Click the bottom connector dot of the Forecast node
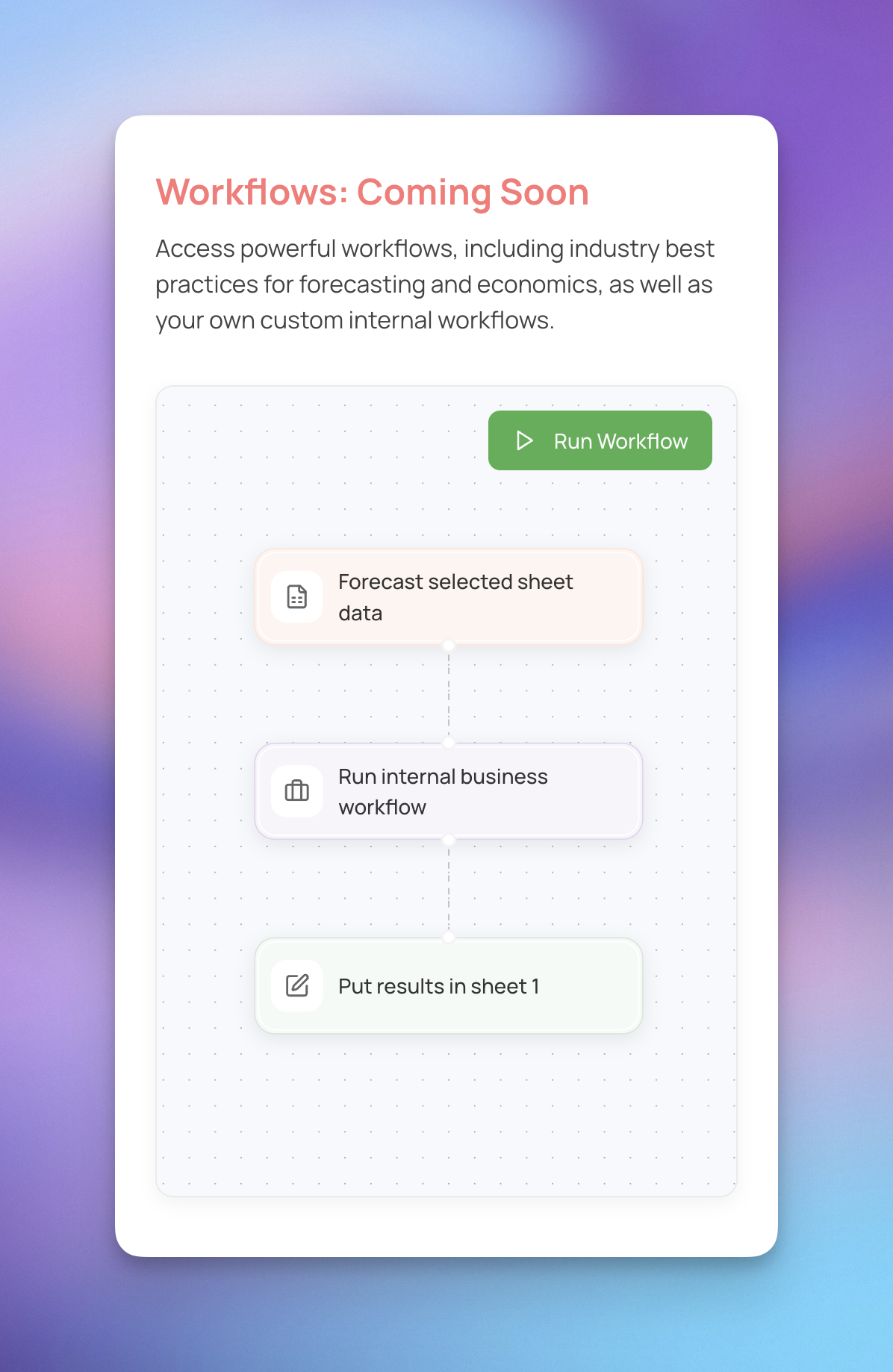 click(x=449, y=645)
